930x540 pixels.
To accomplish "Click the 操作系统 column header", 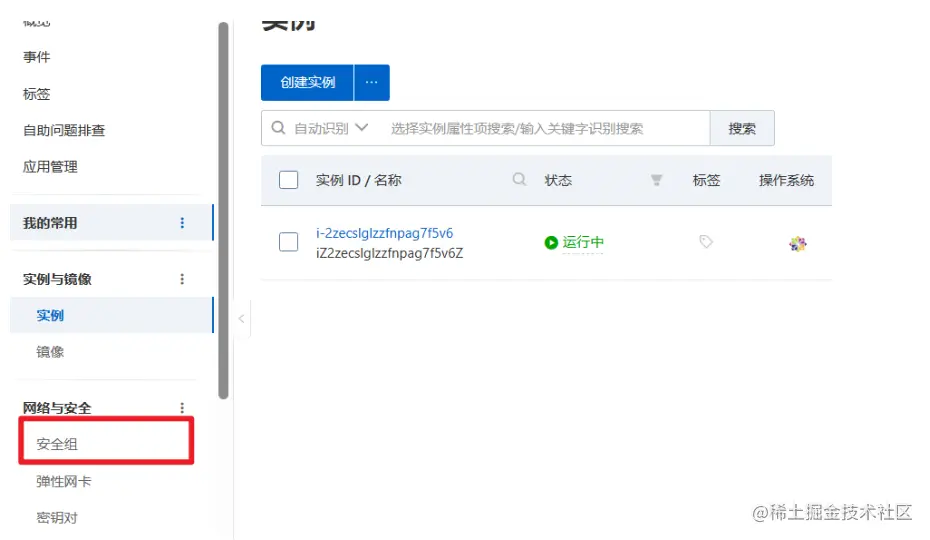I will click(x=786, y=180).
